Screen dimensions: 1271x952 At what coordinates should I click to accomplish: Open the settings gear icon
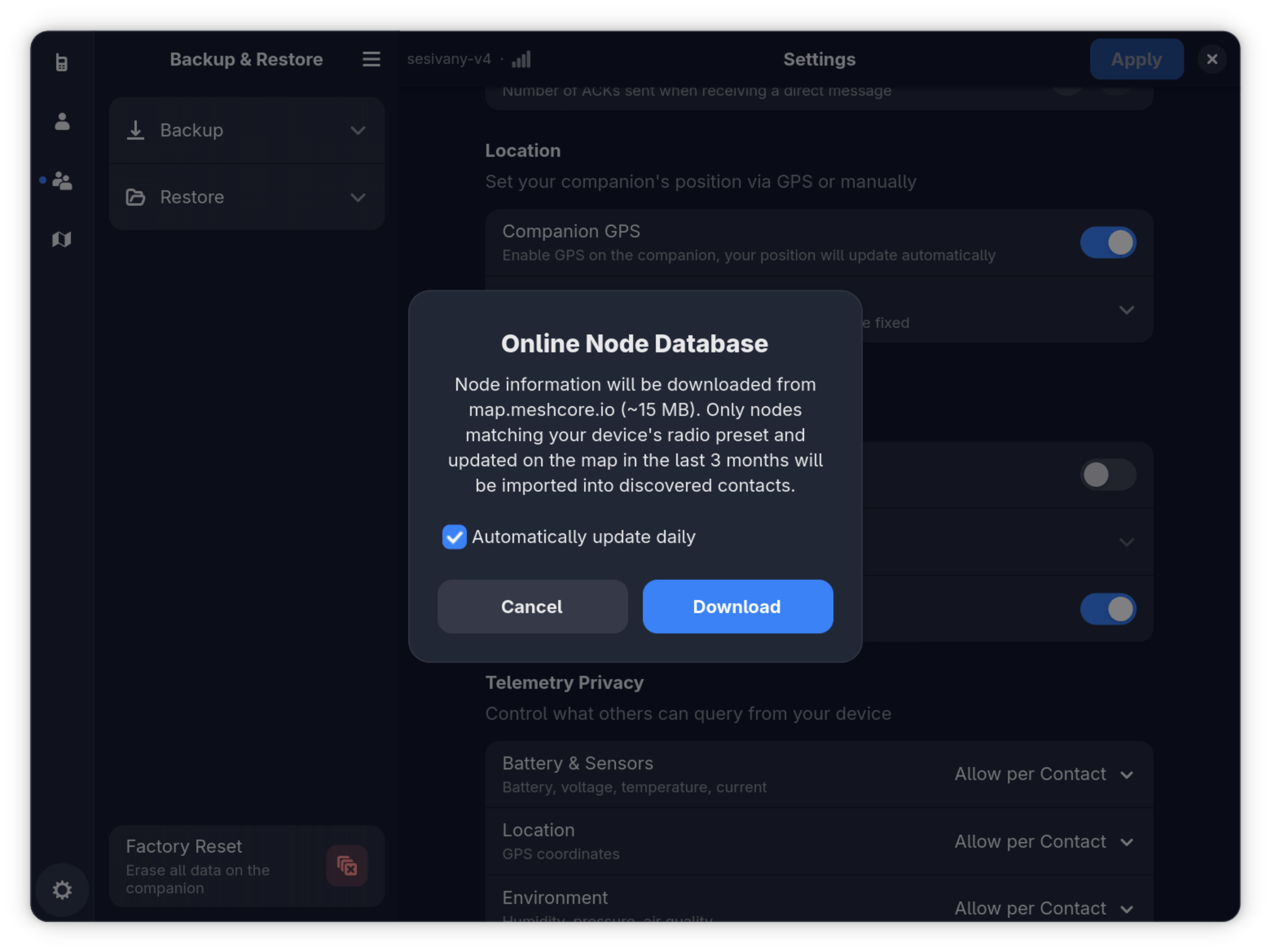click(62, 890)
